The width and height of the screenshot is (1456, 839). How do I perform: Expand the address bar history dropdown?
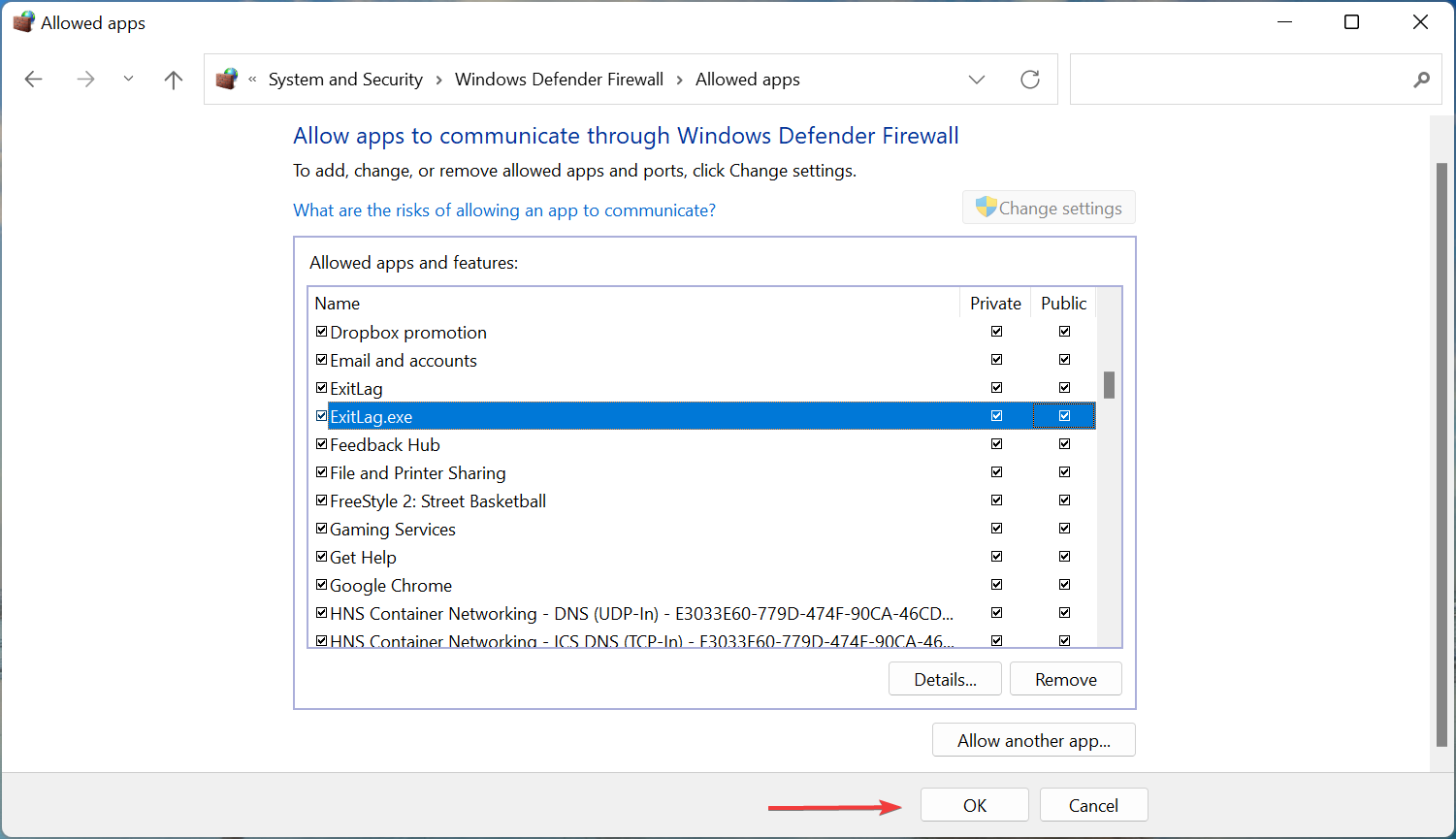(x=977, y=80)
